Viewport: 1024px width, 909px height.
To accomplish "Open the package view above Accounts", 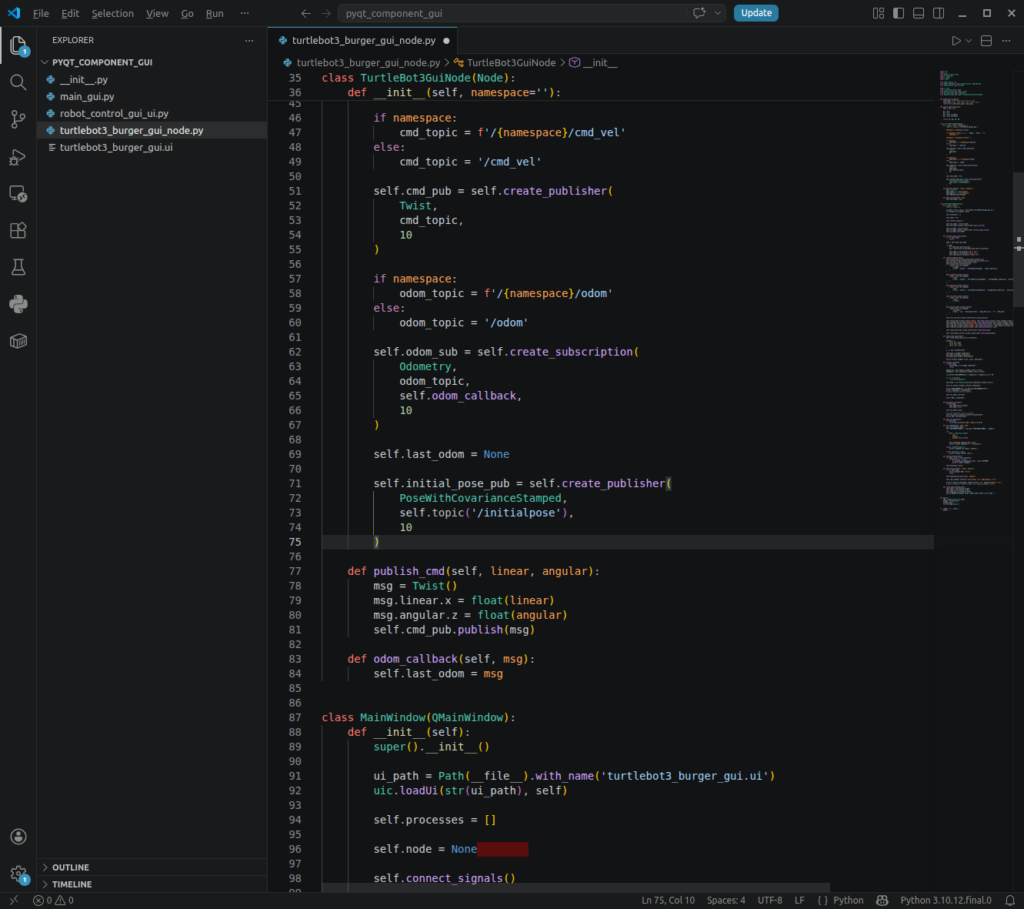I will (18, 341).
